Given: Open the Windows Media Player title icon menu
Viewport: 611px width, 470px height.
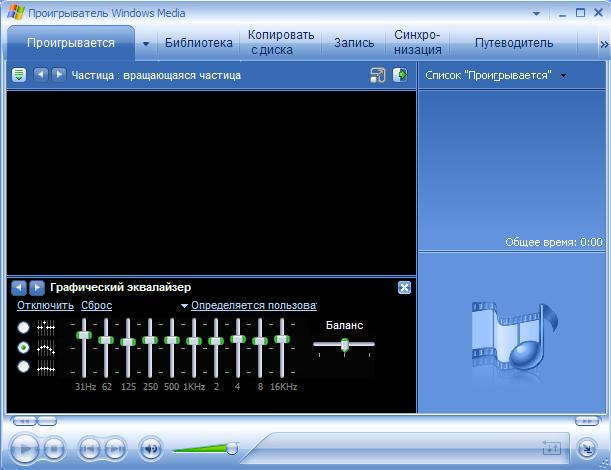Looking at the screenshot, I should [16, 12].
